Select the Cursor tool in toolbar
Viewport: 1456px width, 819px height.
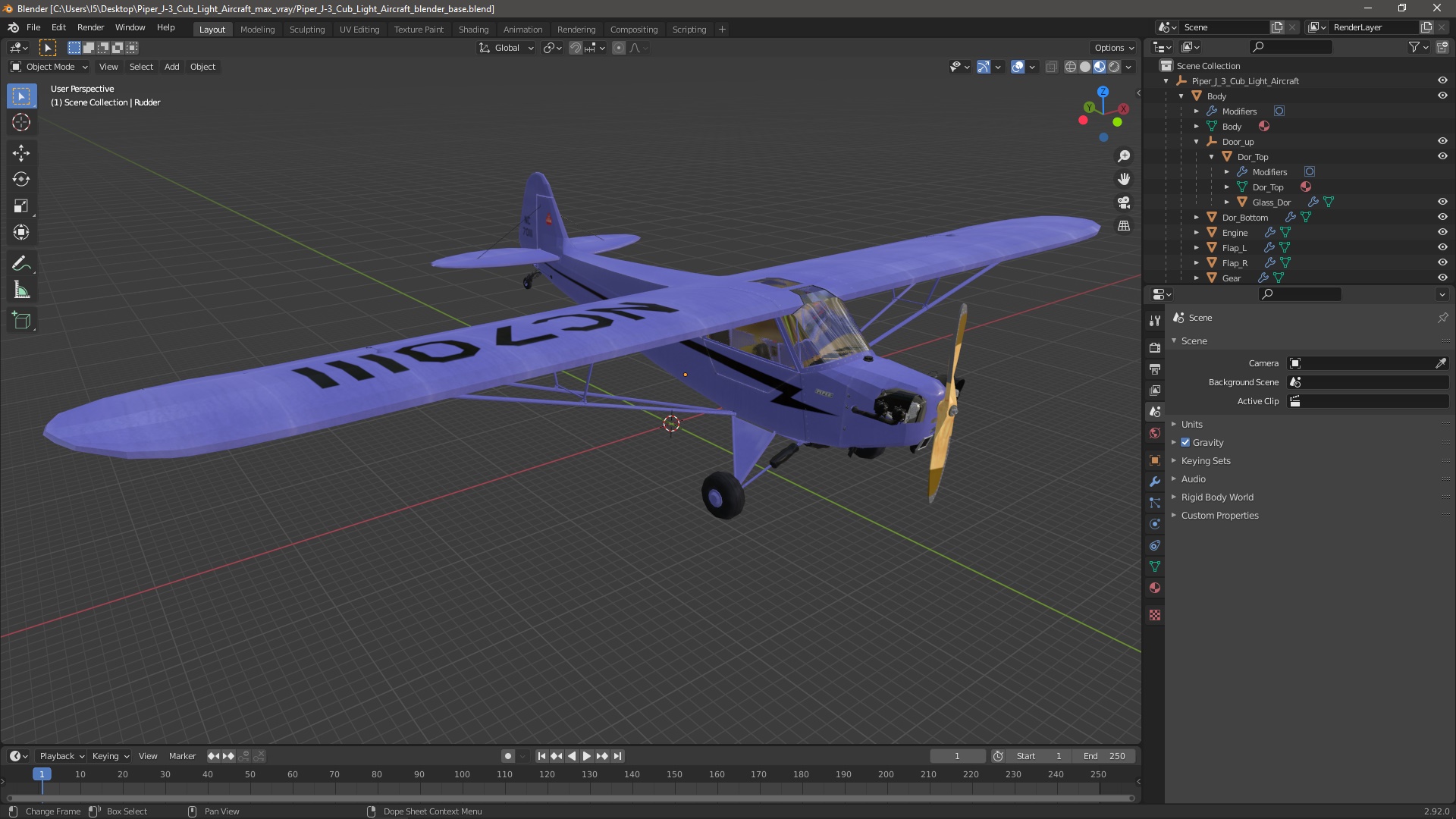point(21,122)
